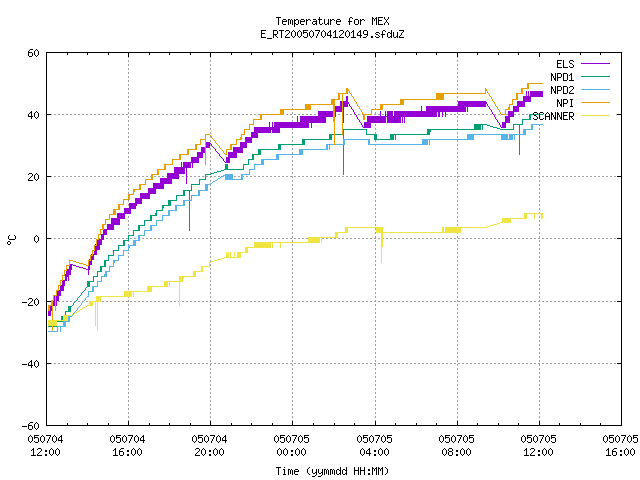Click the x-axis label '050704 20:00'

(209, 445)
